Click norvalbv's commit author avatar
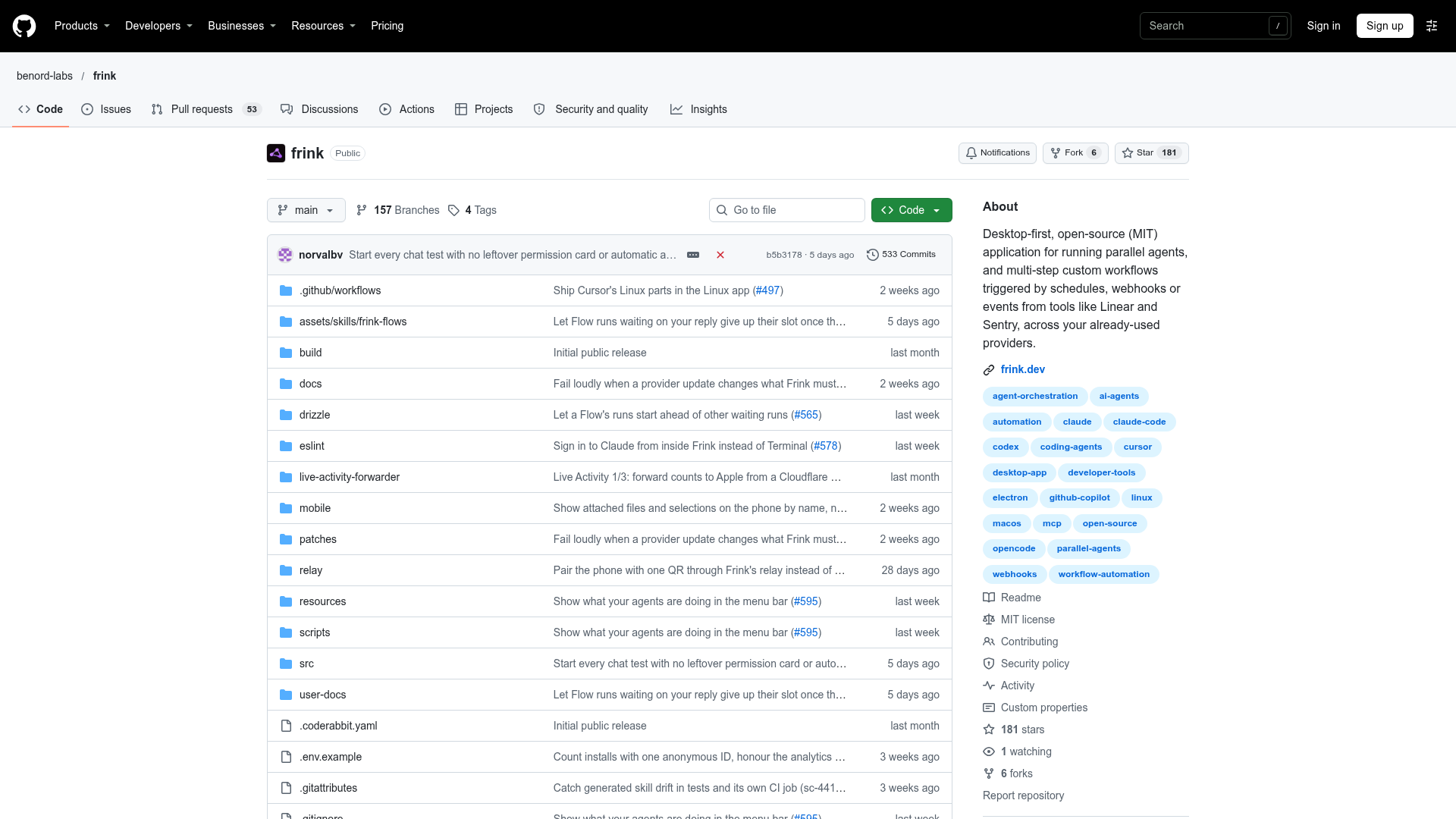1456x819 pixels. tap(285, 255)
